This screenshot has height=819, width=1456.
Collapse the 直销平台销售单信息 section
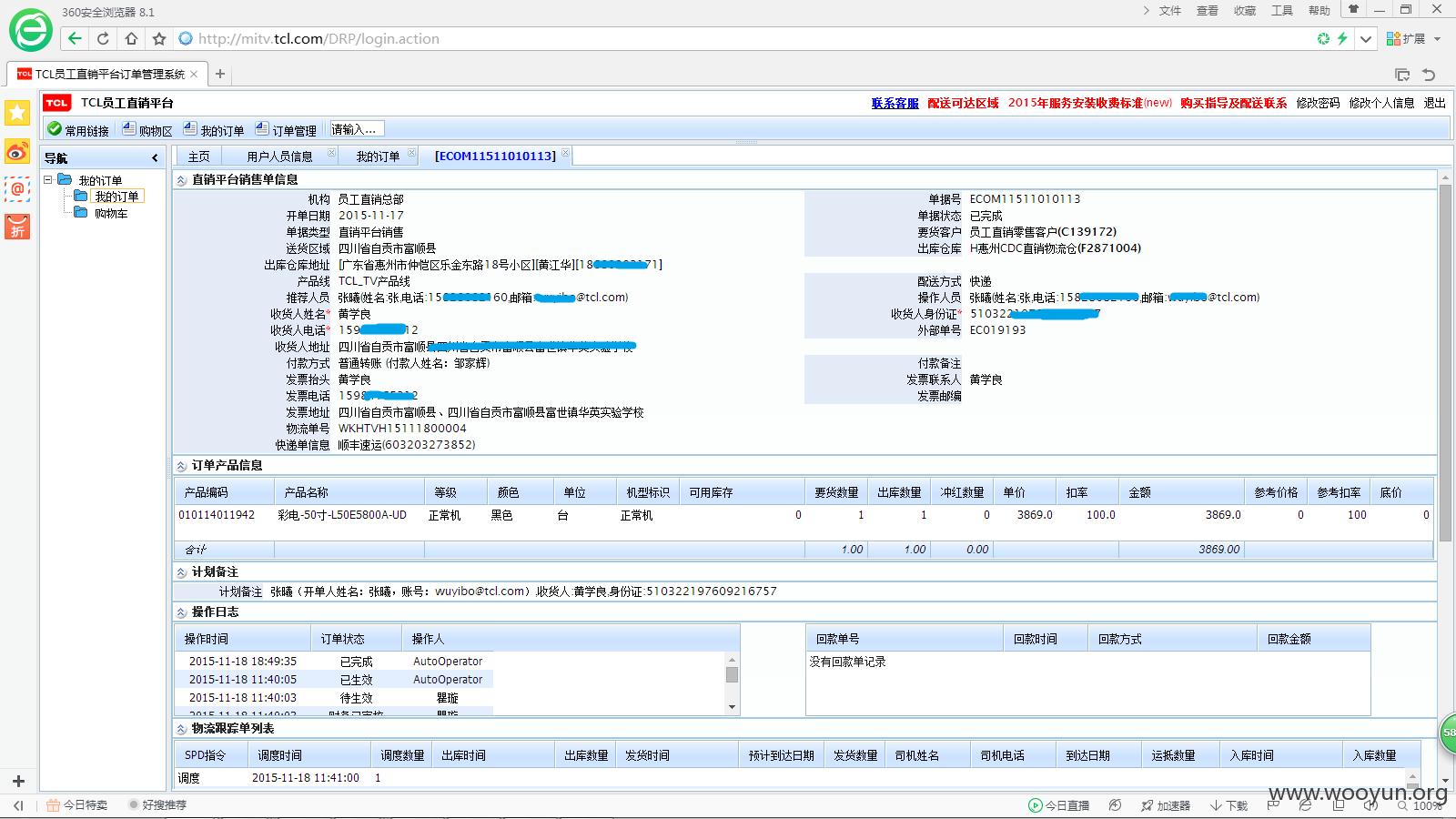click(x=181, y=180)
